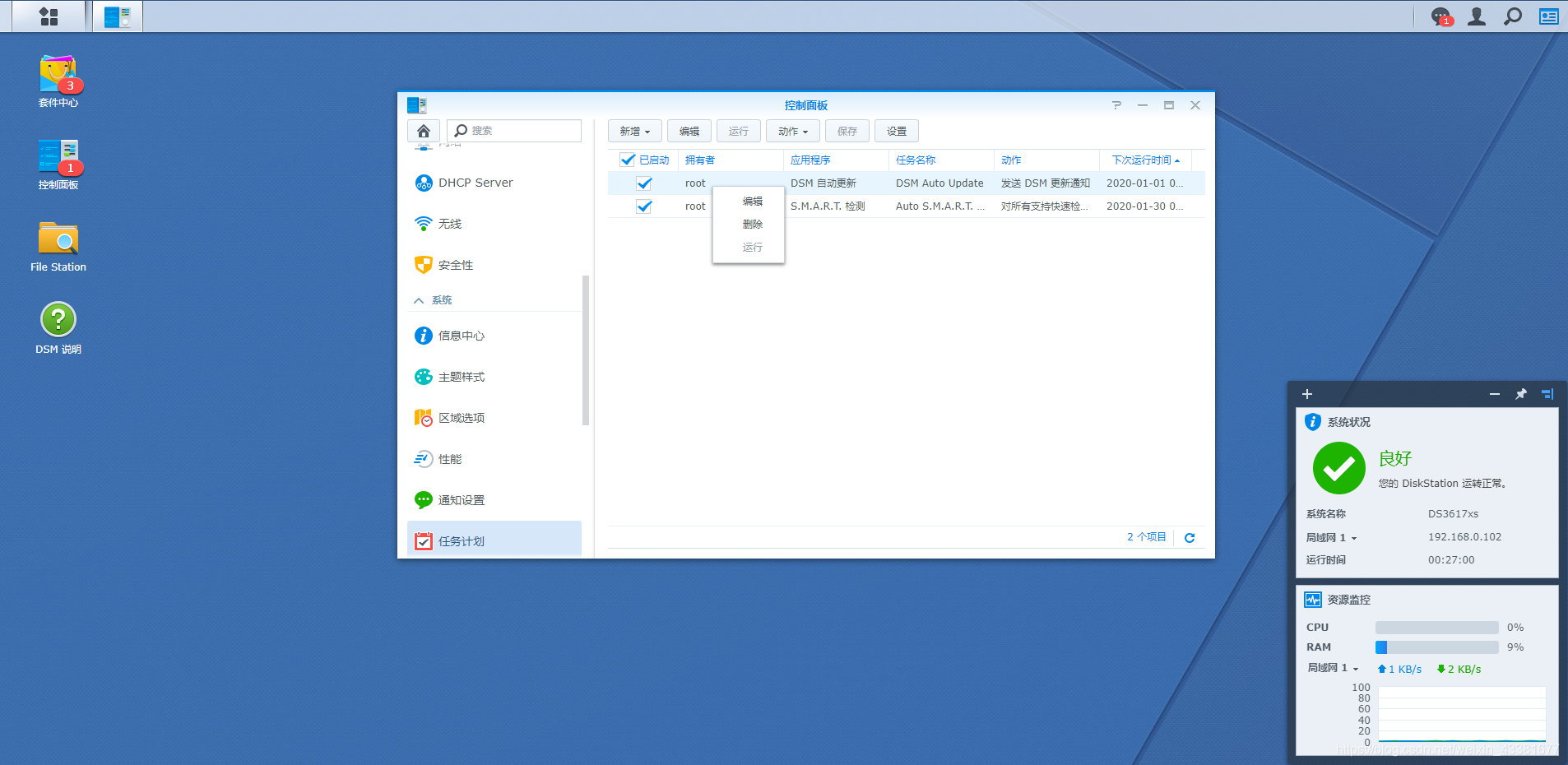Image resolution: width=1568 pixels, height=765 pixels.
Task: Click Control Panel taskbar icon
Action: [x=118, y=16]
